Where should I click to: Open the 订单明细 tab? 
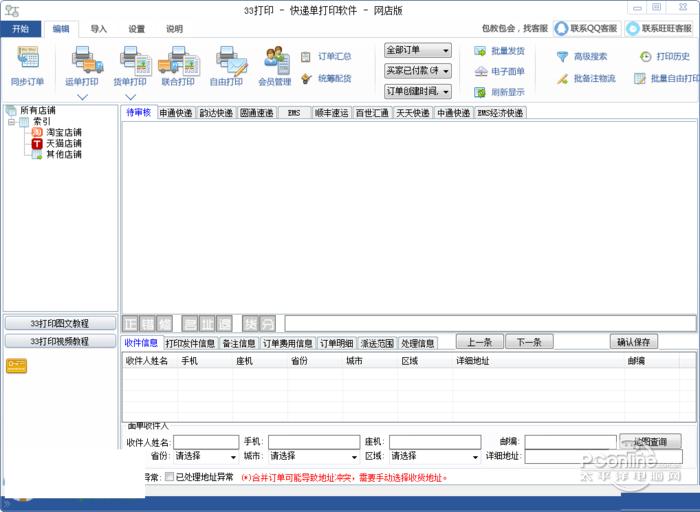(337, 343)
